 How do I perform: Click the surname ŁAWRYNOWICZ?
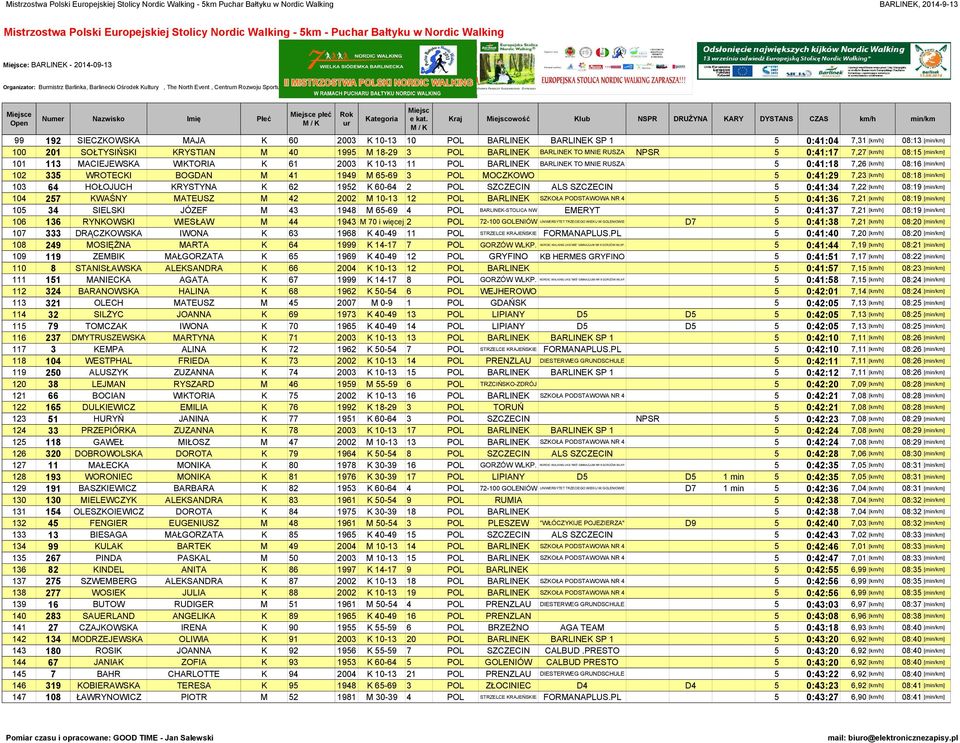point(108,698)
